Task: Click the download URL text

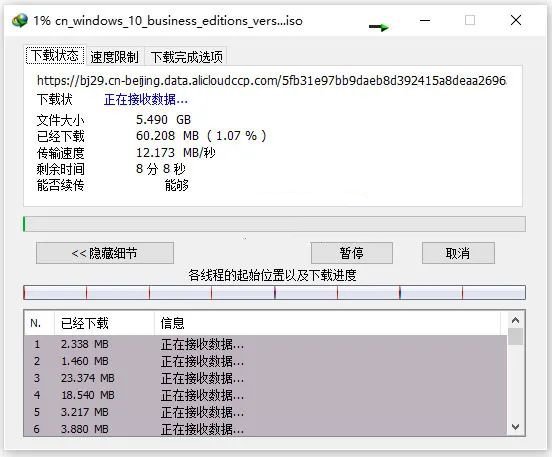Action: pos(271,81)
